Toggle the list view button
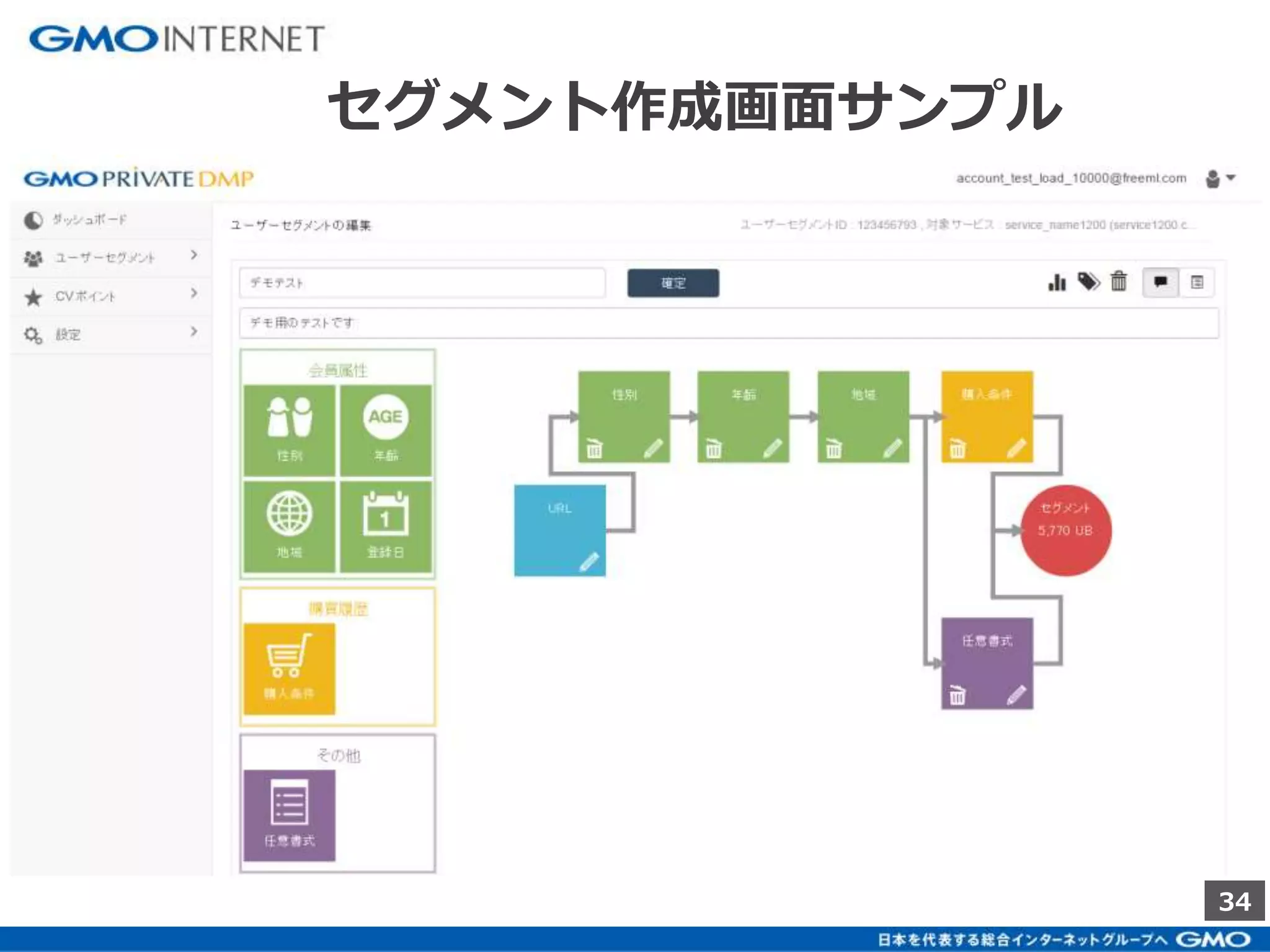The height and width of the screenshot is (952, 1270). tap(1197, 283)
